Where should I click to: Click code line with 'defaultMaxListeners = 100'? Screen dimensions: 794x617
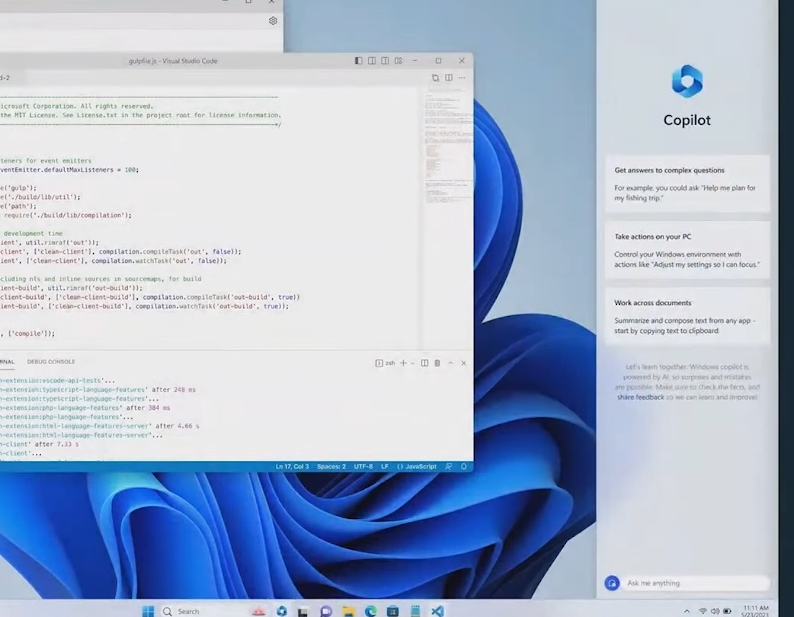point(69,170)
